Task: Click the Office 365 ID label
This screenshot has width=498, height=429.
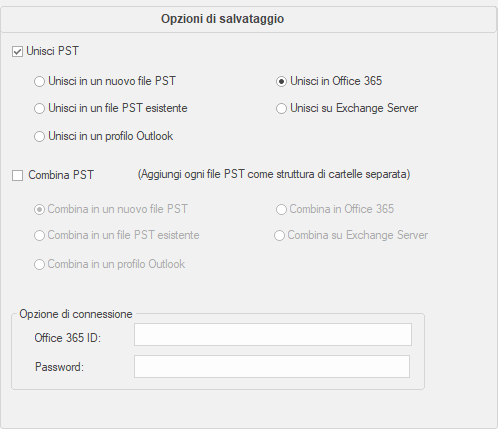Action: click(x=68, y=338)
